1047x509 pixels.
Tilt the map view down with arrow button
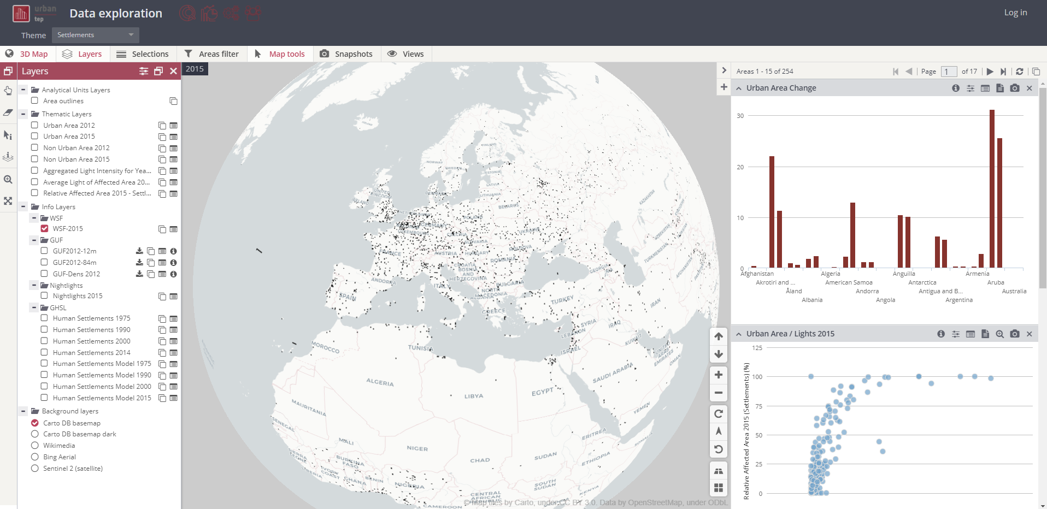click(718, 354)
